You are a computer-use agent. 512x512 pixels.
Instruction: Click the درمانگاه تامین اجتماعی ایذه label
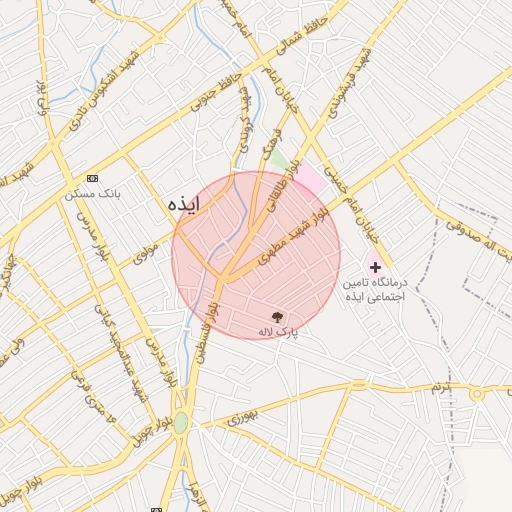375,289
